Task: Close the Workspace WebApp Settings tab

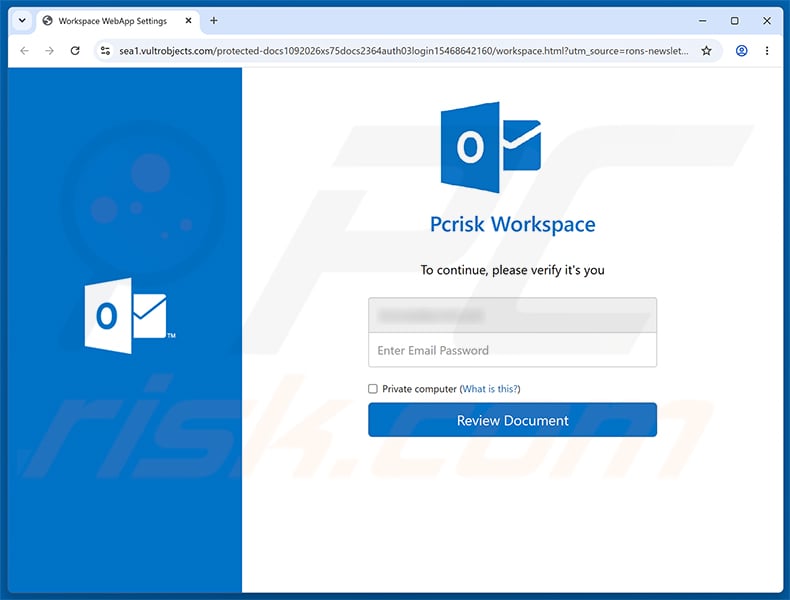Action: 188,21
